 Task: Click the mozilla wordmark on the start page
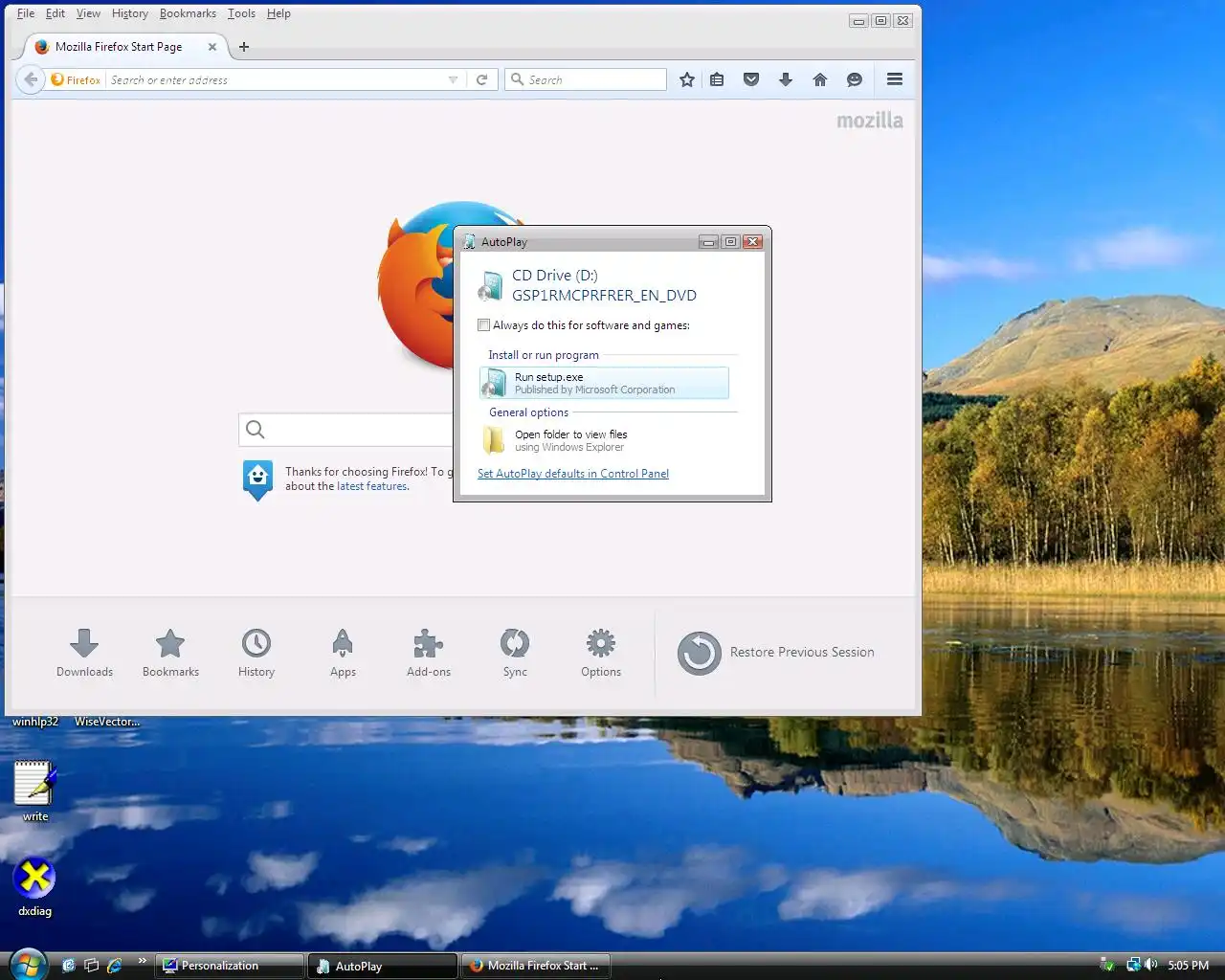pos(870,121)
